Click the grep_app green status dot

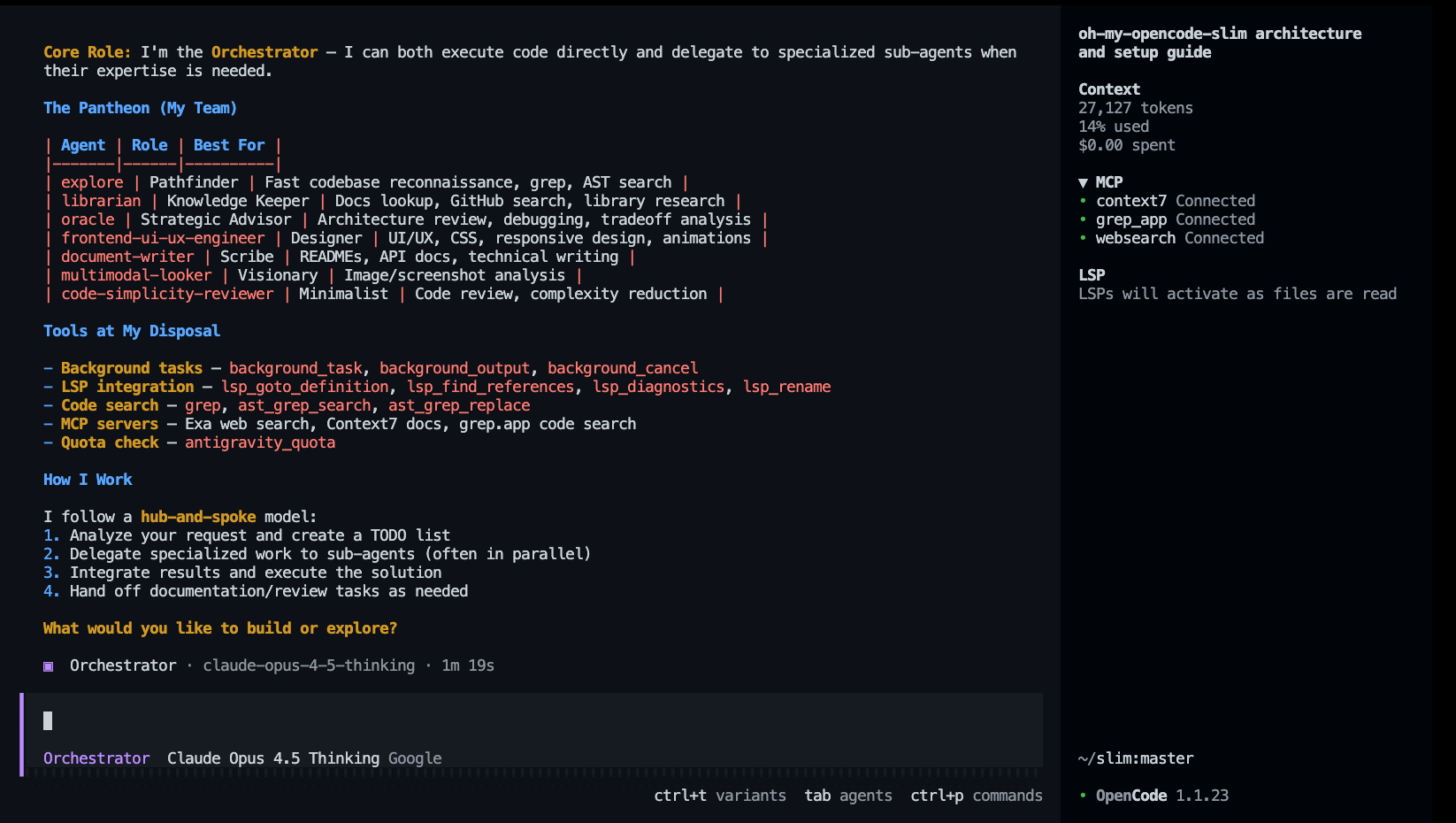(x=1083, y=219)
